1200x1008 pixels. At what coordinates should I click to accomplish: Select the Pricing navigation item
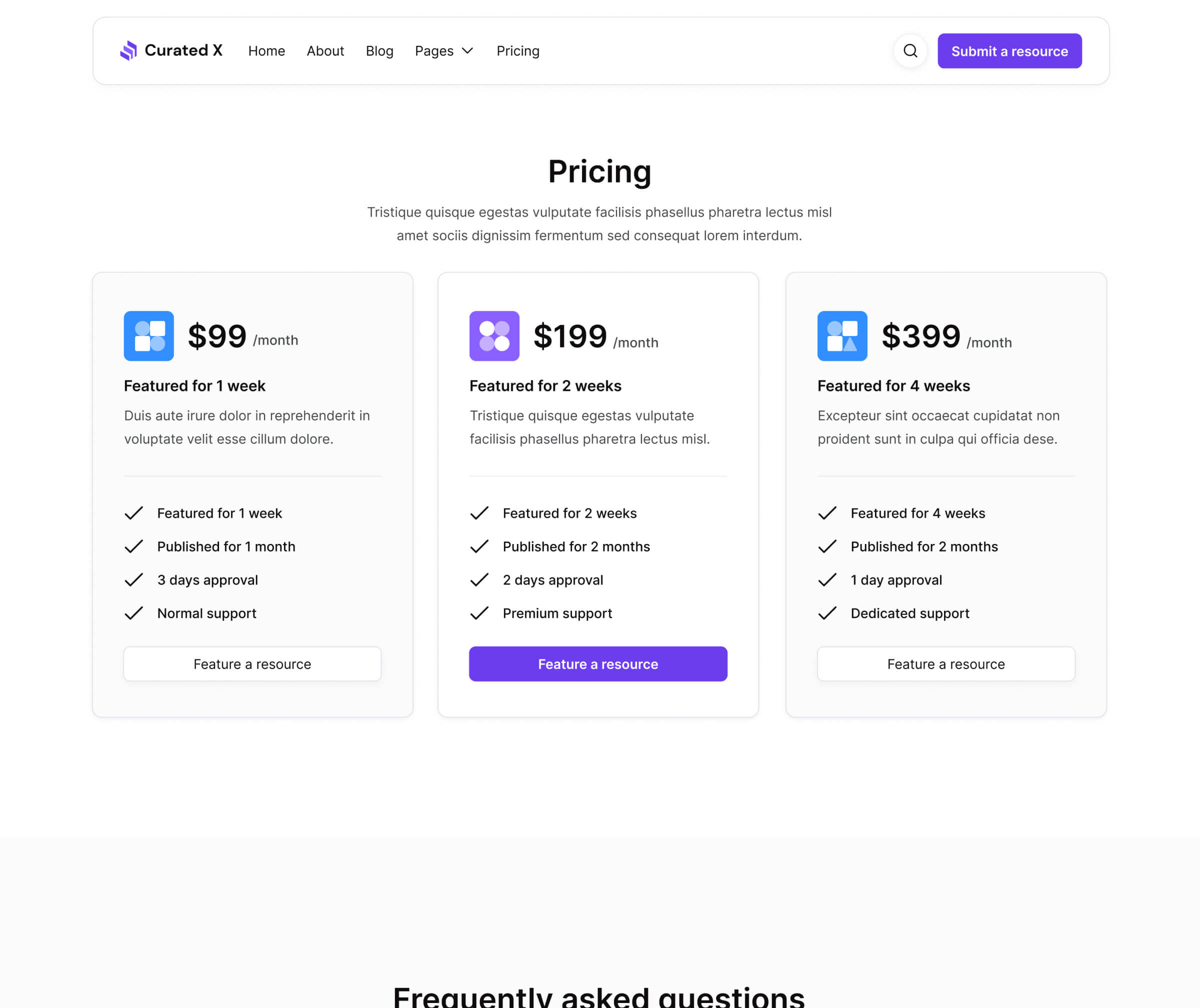[517, 51]
